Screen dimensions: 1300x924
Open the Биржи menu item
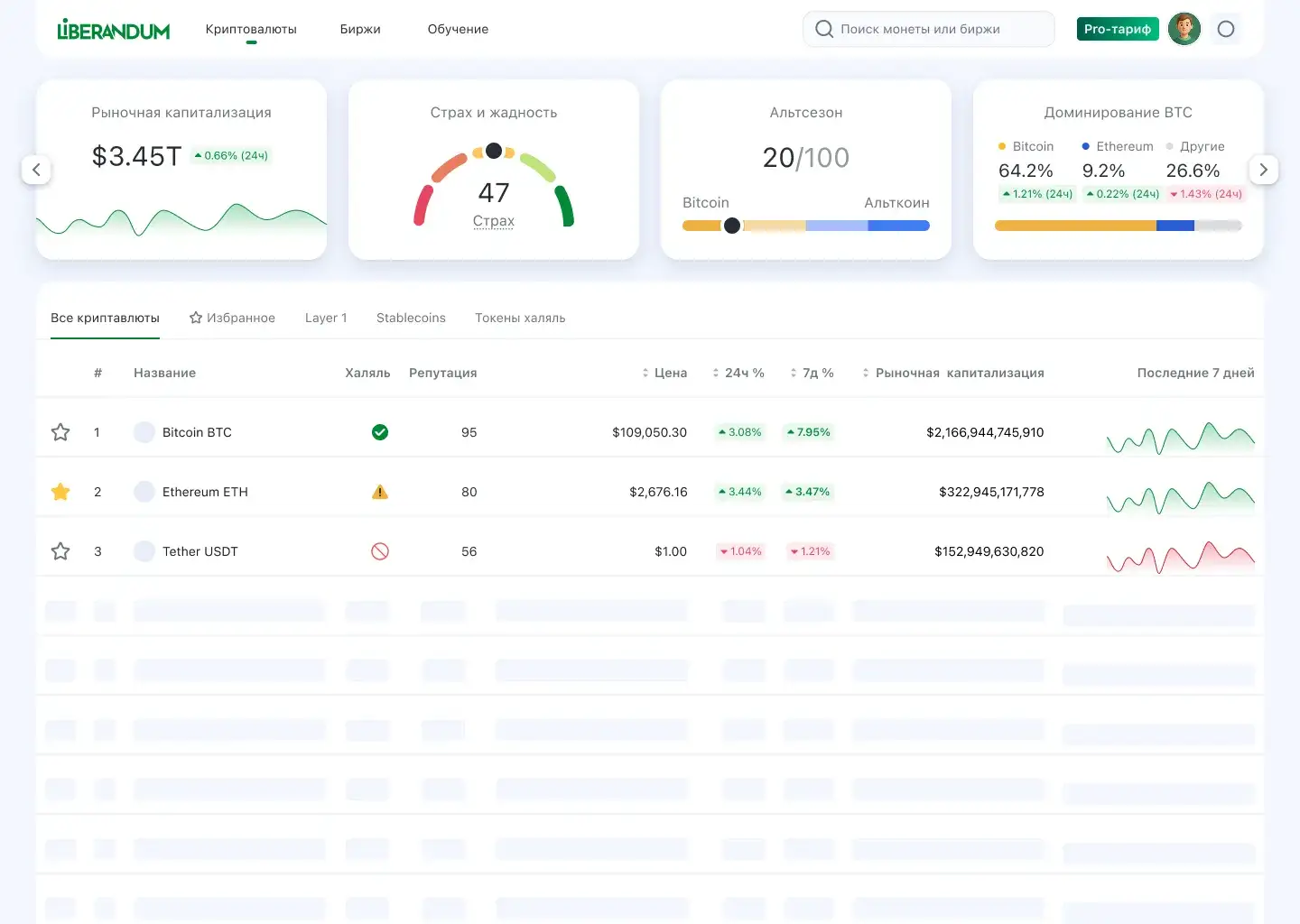(360, 29)
